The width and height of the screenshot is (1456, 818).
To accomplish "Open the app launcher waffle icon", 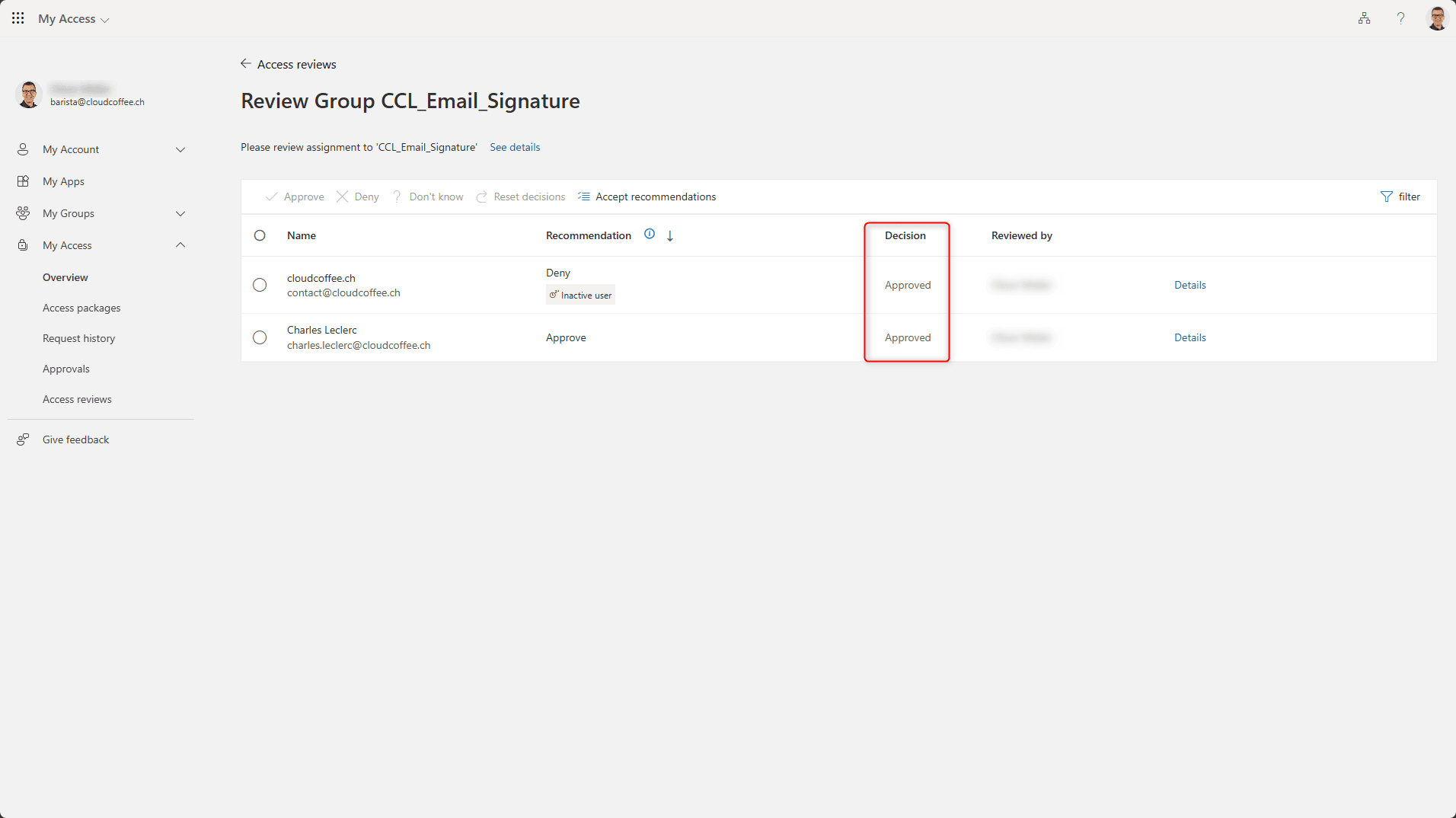I will (18, 18).
